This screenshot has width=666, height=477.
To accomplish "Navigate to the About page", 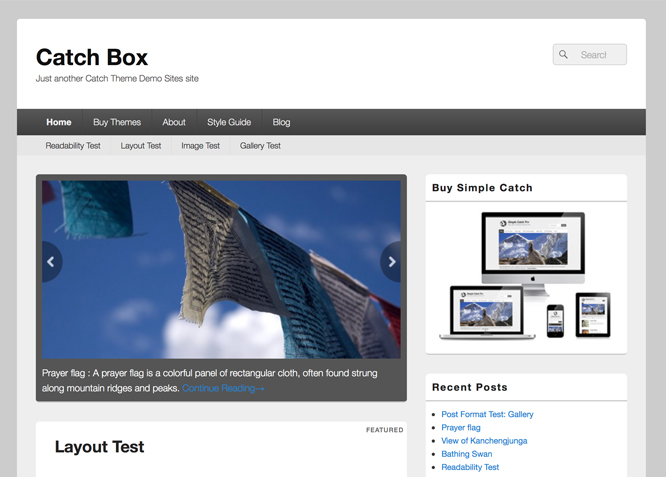I will (174, 122).
